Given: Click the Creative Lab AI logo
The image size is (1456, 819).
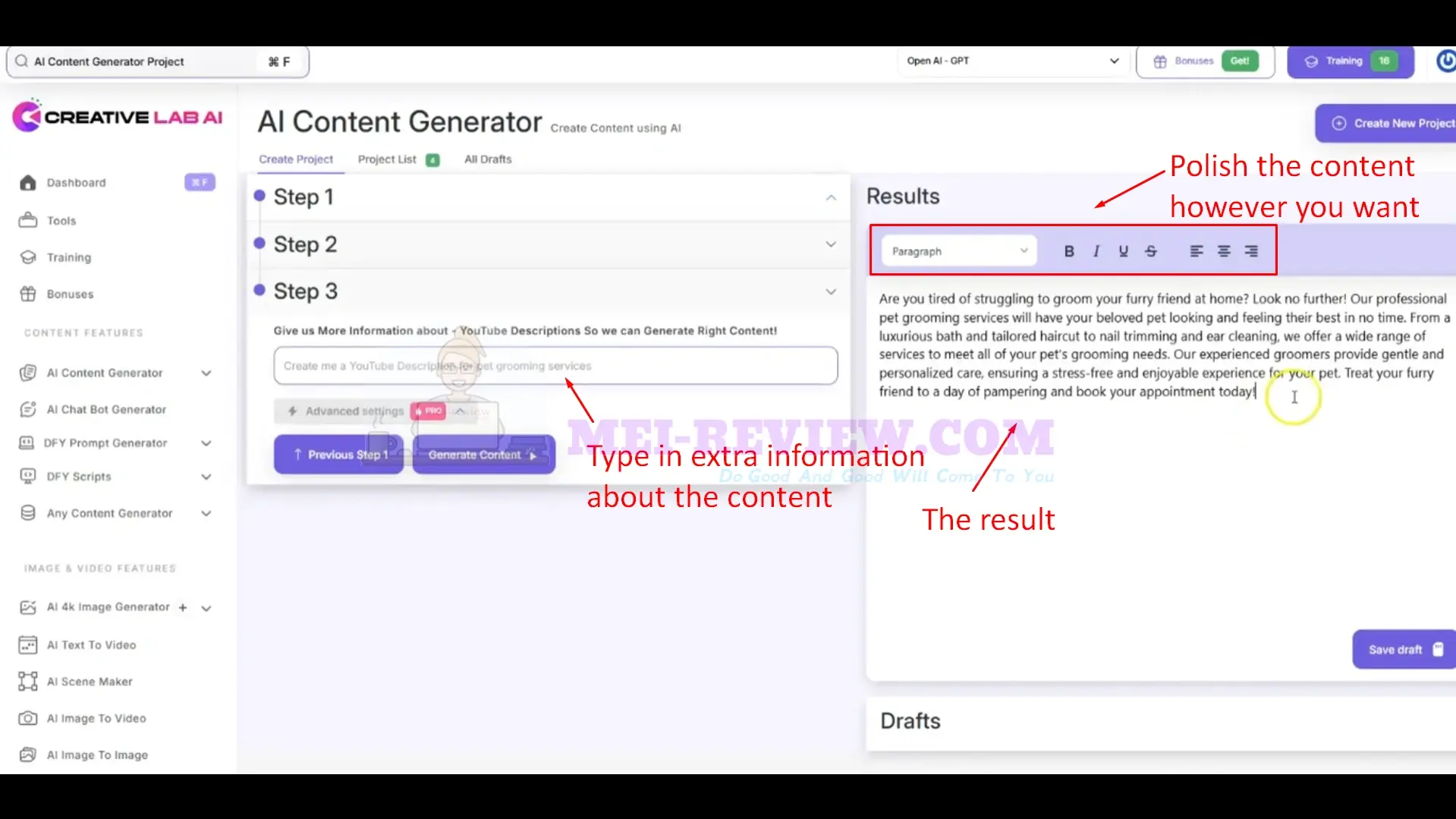Looking at the screenshot, I should (x=118, y=117).
